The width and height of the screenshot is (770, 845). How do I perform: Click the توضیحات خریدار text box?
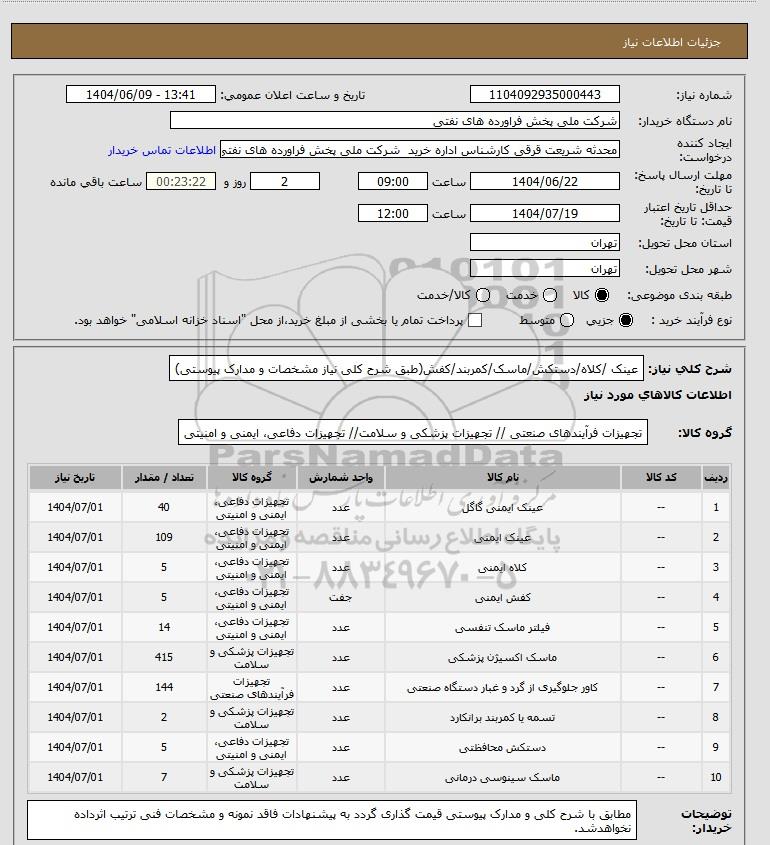pos(332,820)
